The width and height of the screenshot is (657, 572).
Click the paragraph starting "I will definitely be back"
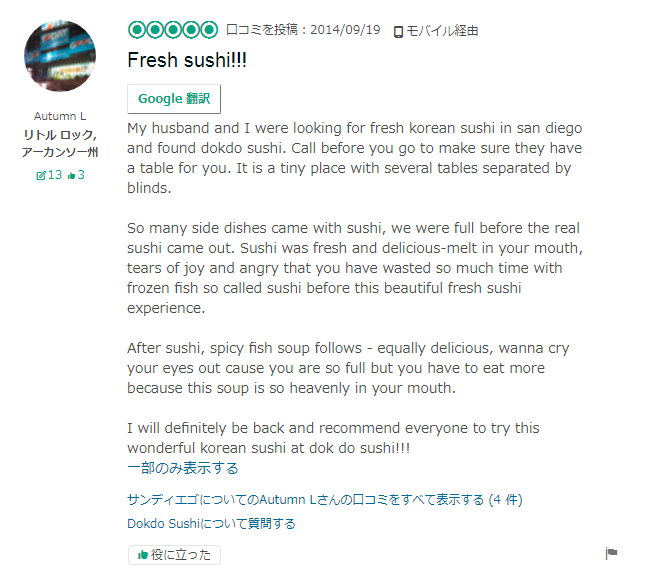pos(333,438)
